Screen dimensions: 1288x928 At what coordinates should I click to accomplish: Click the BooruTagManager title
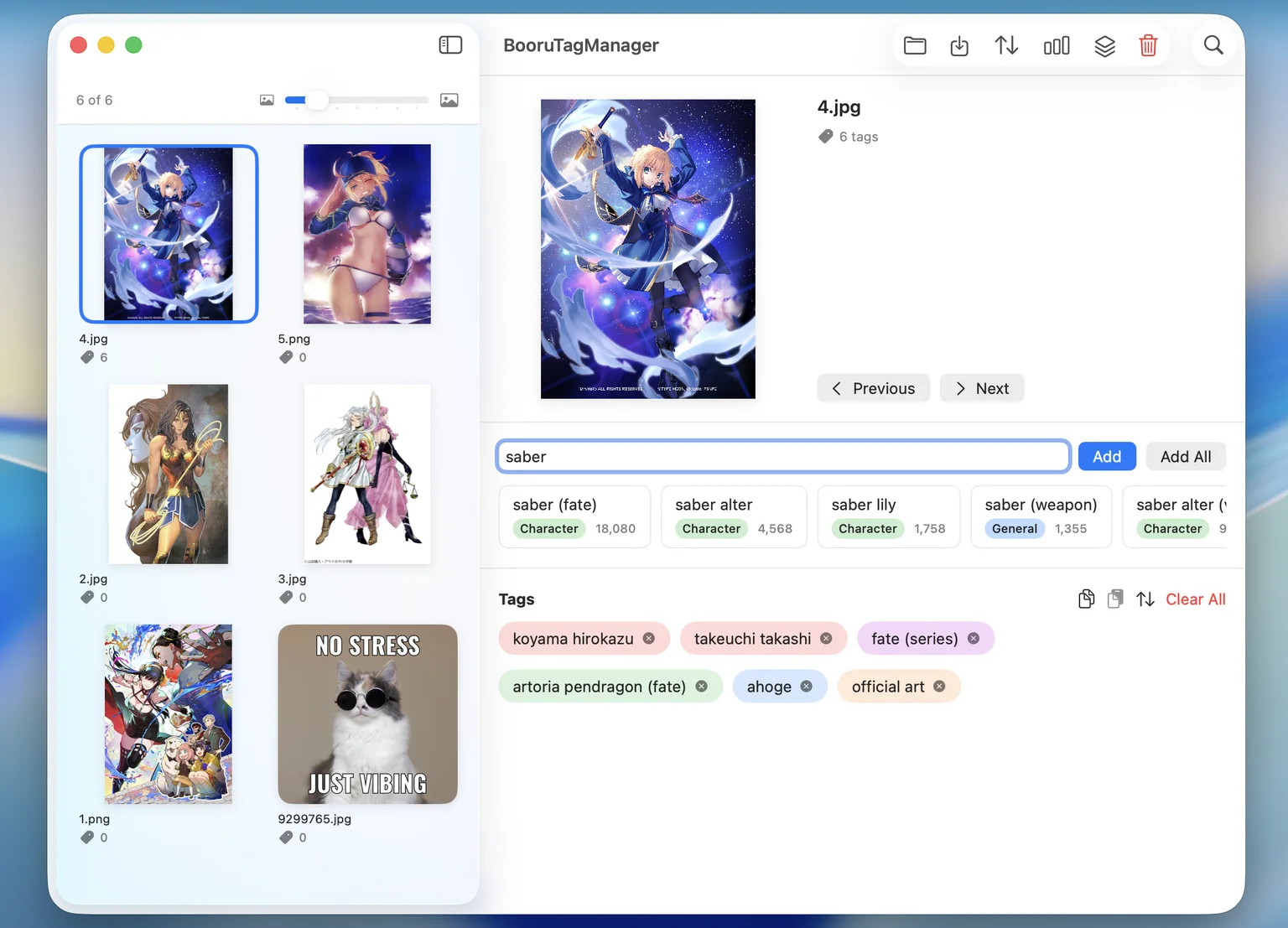[x=581, y=45]
